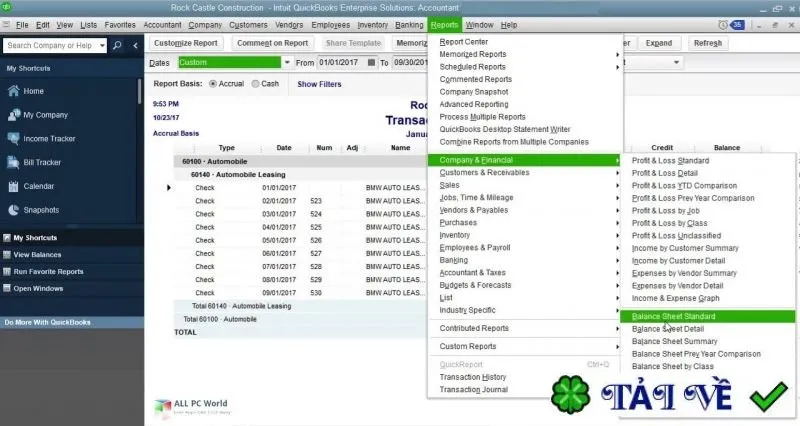Click the From date input field

(341, 62)
